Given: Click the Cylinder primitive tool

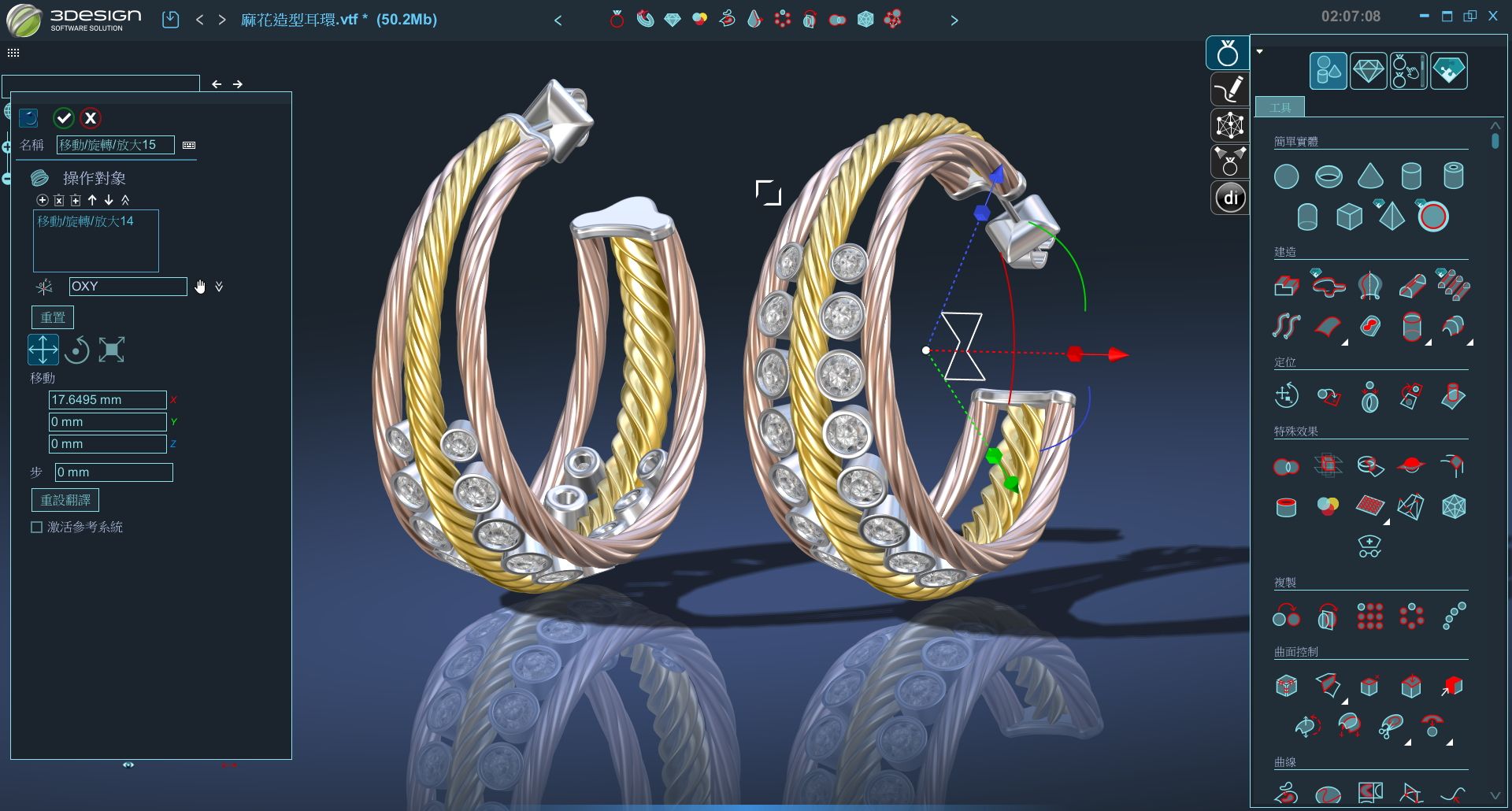Looking at the screenshot, I should coord(1411,176).
